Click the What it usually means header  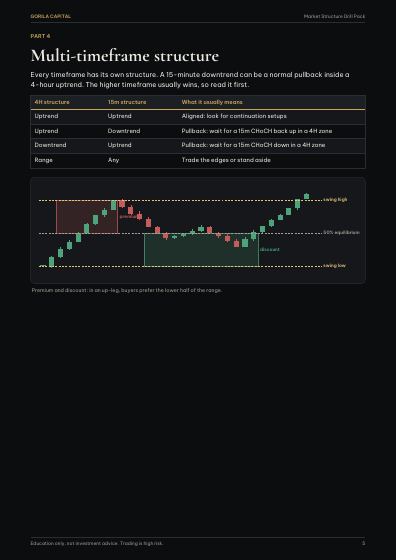pyautogui.click(x=212, y=102)
